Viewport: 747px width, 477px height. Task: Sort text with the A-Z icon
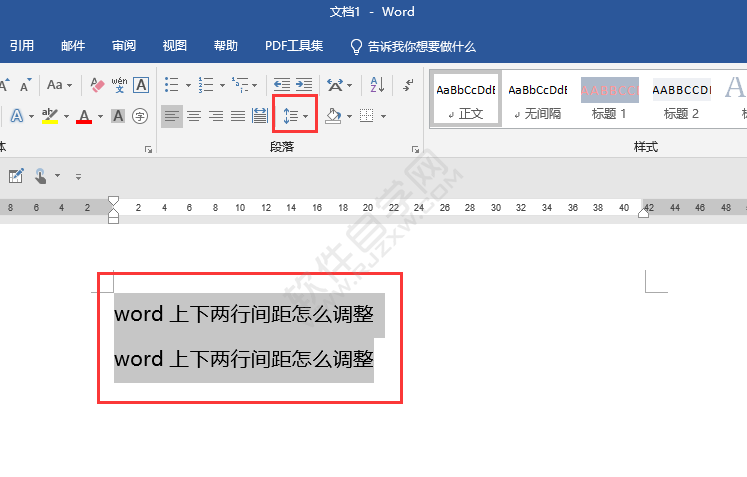(x=377, y=85)
